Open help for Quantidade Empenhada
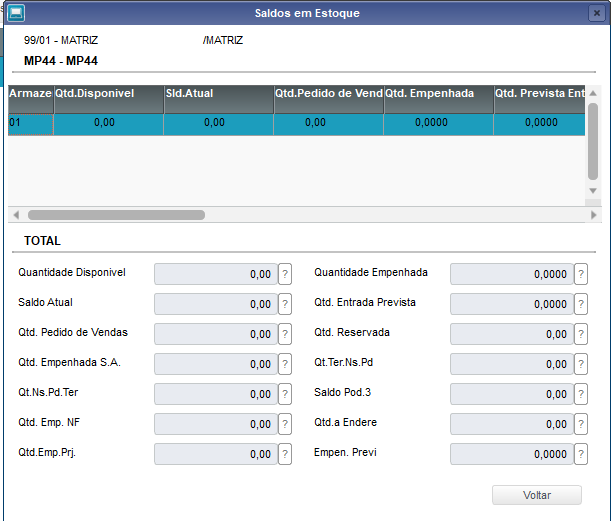The width and height of the screenshot is (611, 521). (x=581, y=274)
